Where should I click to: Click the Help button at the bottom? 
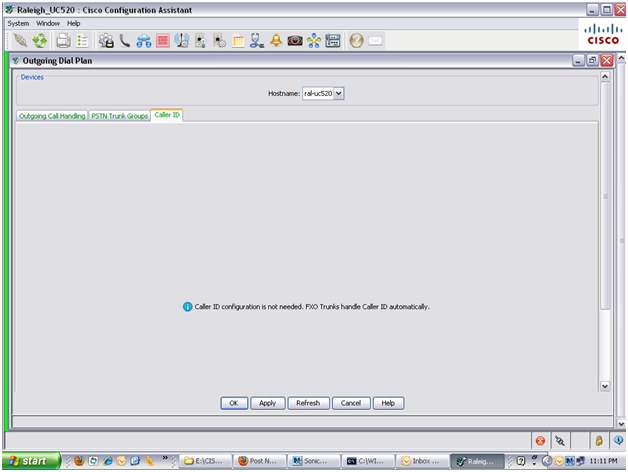point(388,403)
